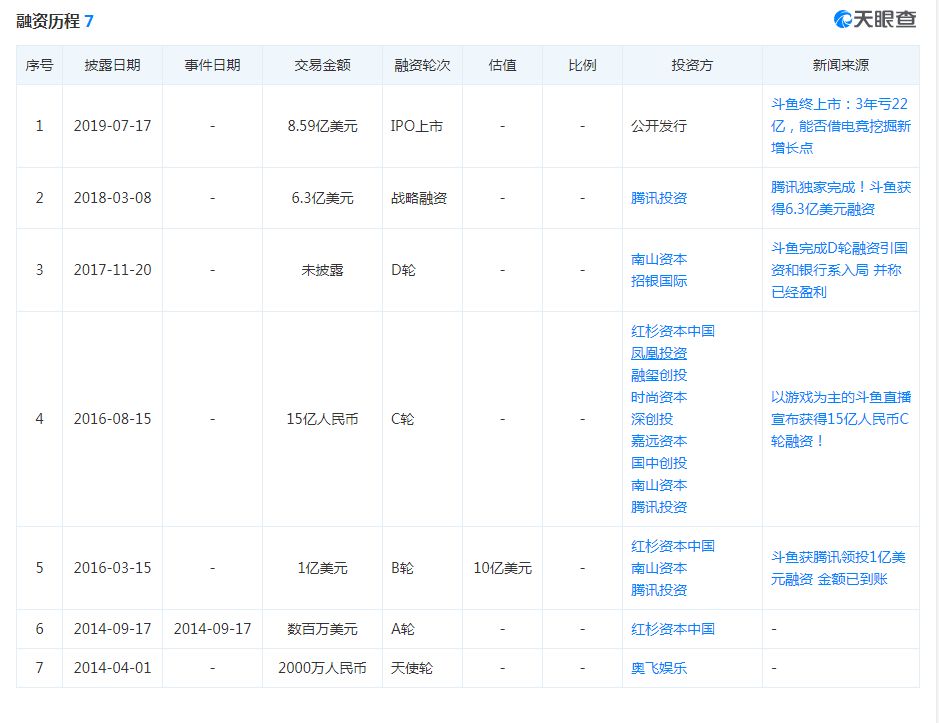Click the 融资轮次 column header
Image resolution: width=939 pixels, height=723 pixels.
pyautogui.click(x=422, y=65)
